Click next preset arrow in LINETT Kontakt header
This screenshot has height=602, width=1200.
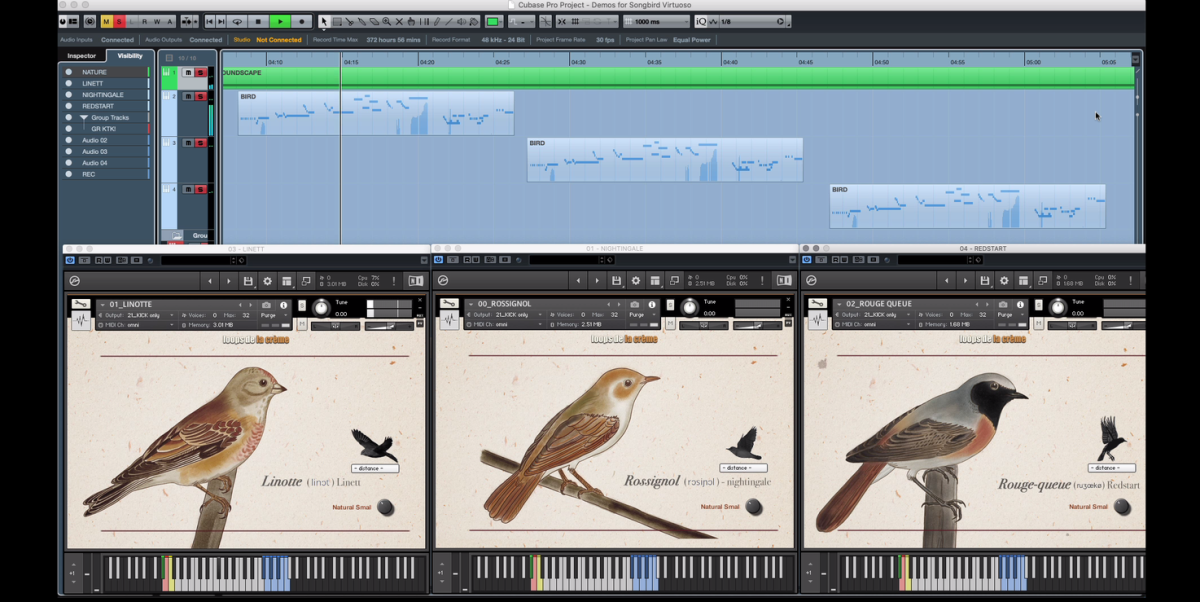pos(229,281)
